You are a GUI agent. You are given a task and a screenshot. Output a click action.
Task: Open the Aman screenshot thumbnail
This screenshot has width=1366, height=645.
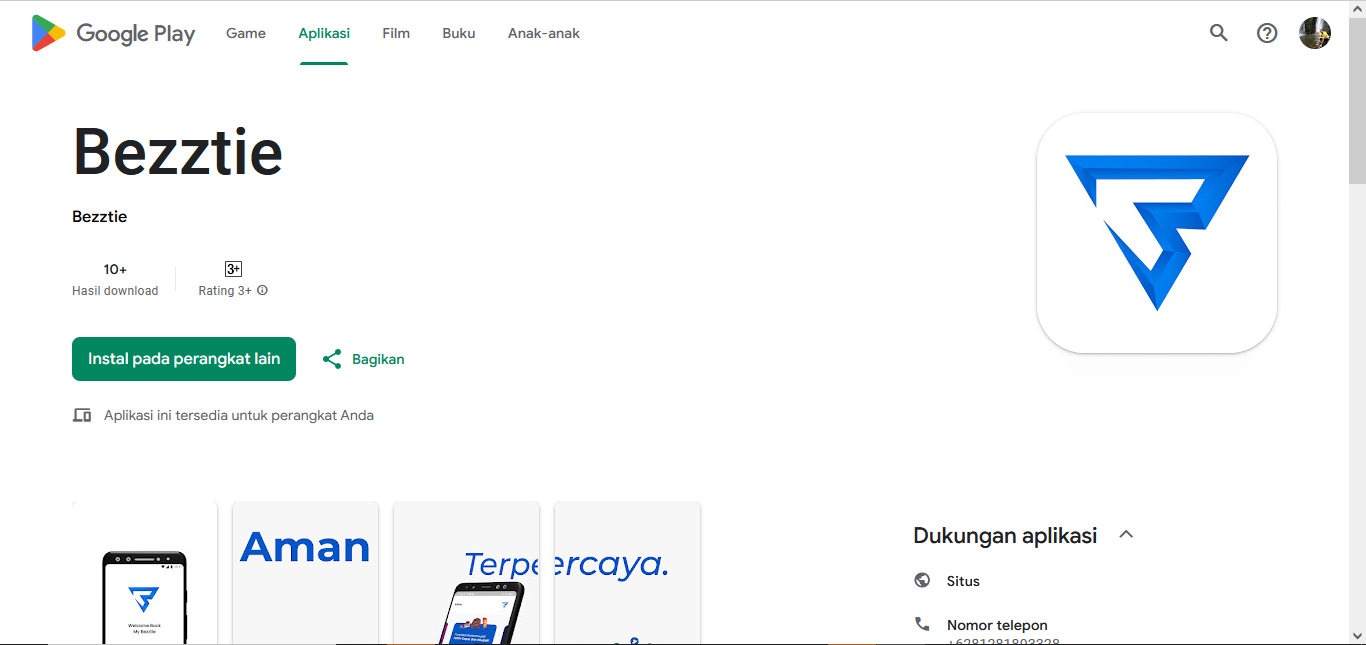click(305, 572)
